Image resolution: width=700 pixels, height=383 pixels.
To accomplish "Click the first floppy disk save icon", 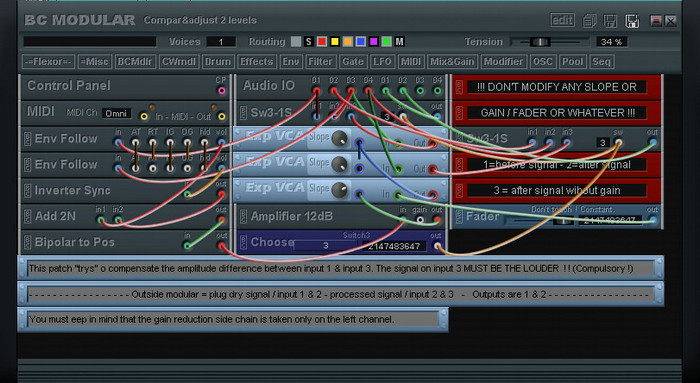I will [610, 21].
